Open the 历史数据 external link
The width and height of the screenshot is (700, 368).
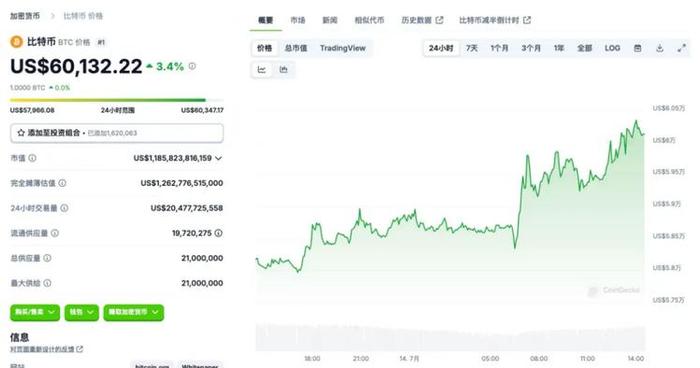[422, 20]
